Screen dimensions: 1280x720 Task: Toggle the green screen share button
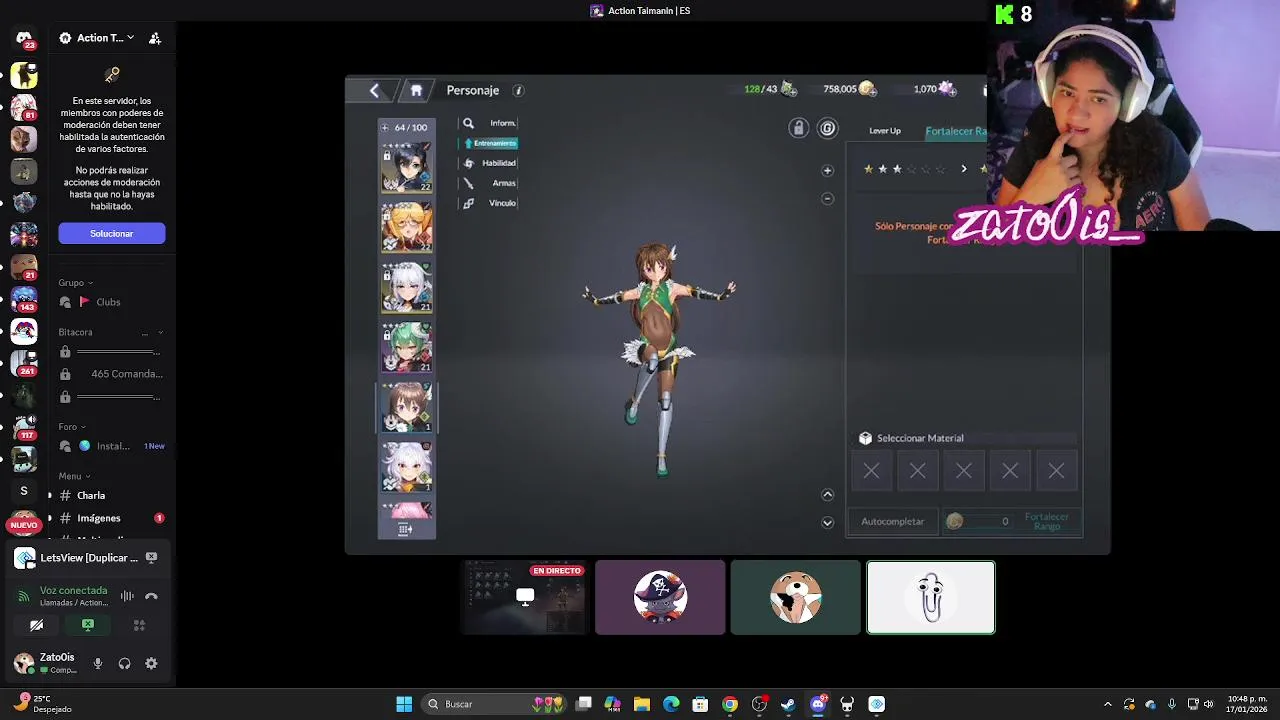pyautogui.click(x=88, y=625)
